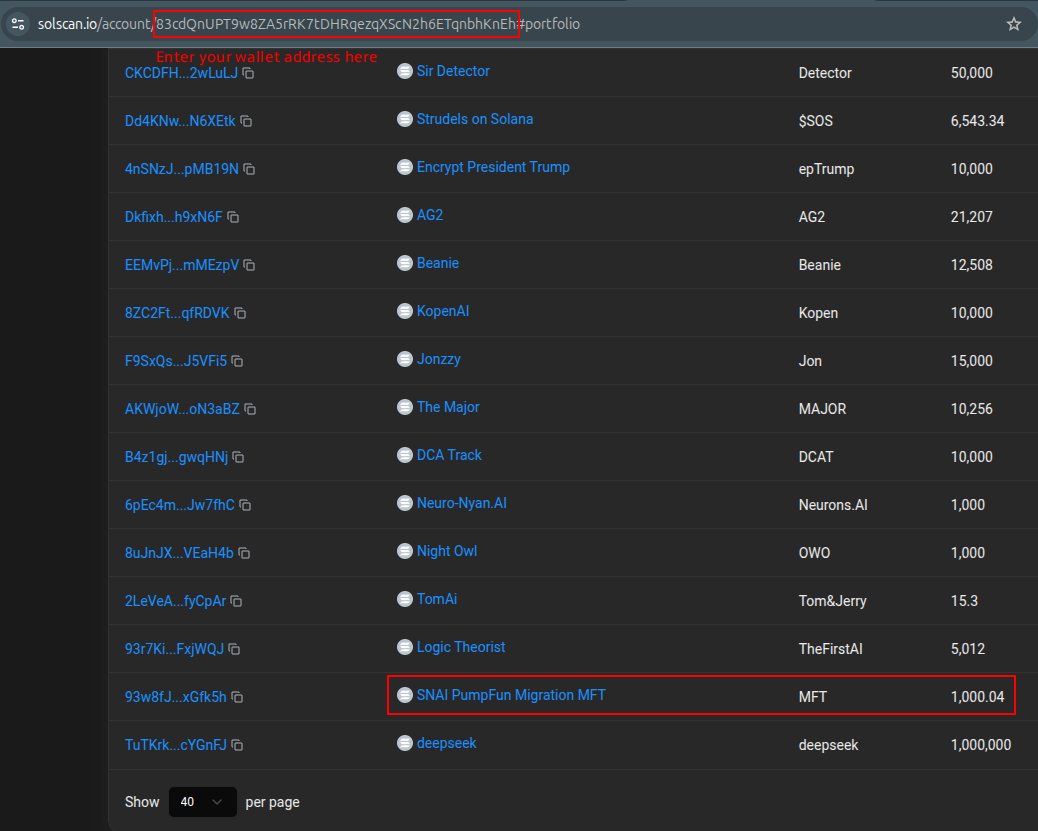Screen dimensions: 1038x831
Task: Select the TheFirstAI symbol cell
Action: [x=830, y=649]
